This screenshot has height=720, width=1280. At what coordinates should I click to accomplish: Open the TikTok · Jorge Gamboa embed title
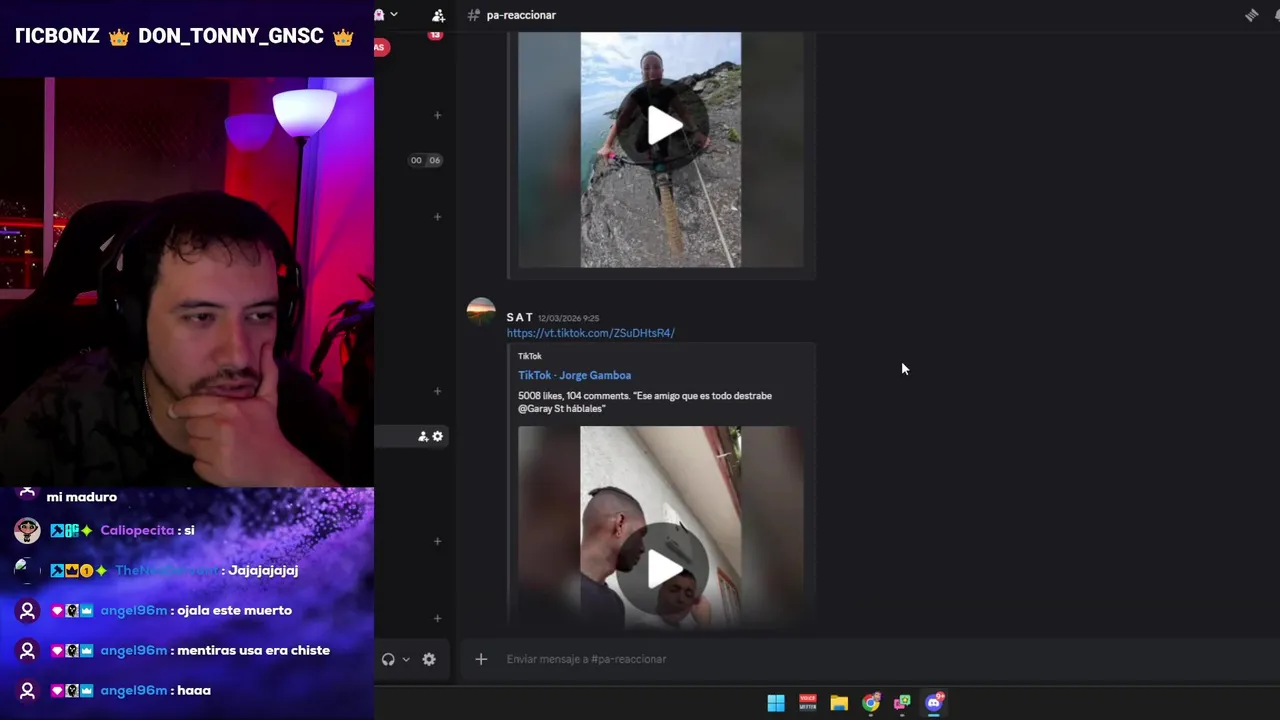coord(574,375)
